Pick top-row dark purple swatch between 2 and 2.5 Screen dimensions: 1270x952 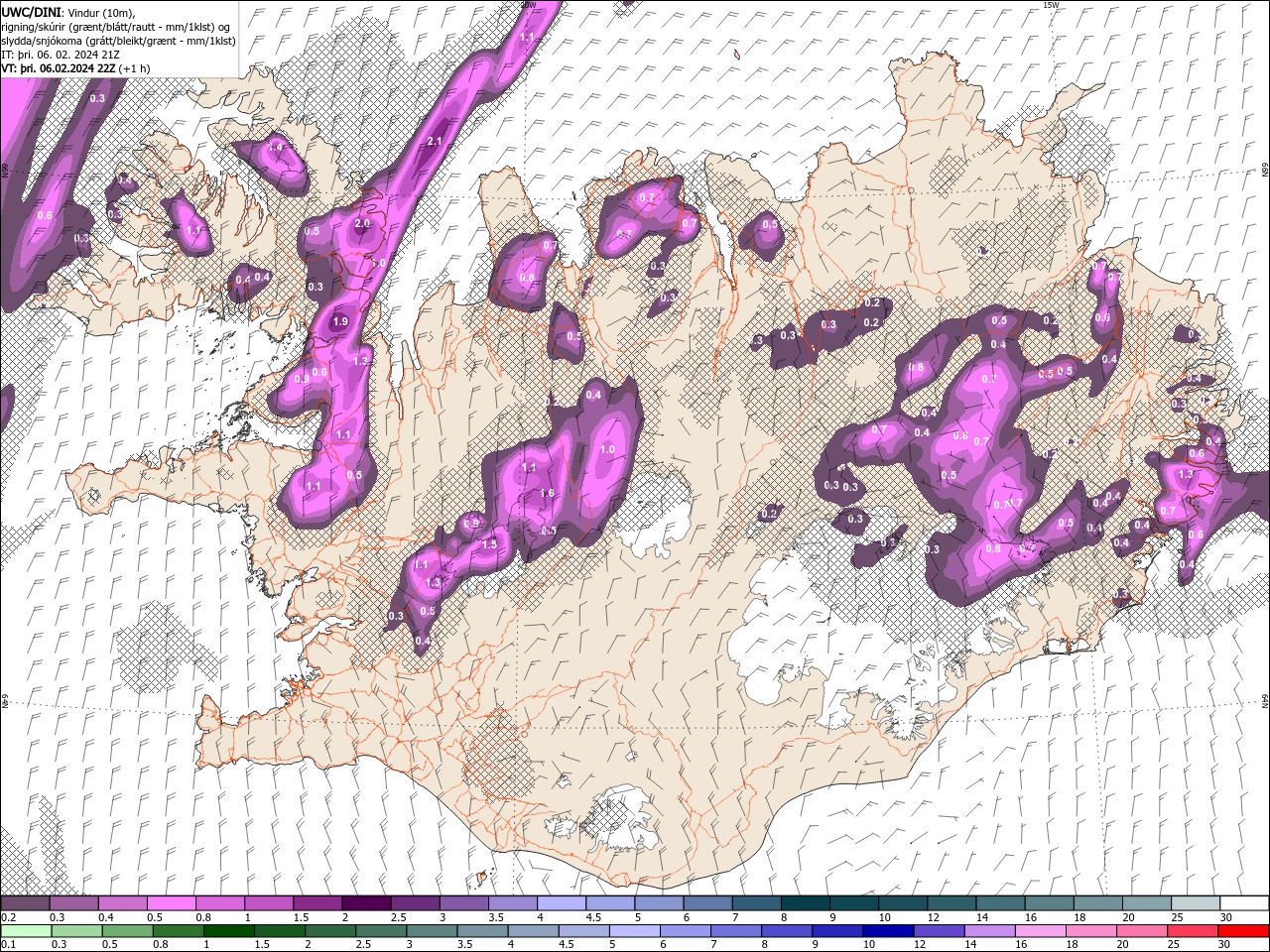[x=366, y=903]
